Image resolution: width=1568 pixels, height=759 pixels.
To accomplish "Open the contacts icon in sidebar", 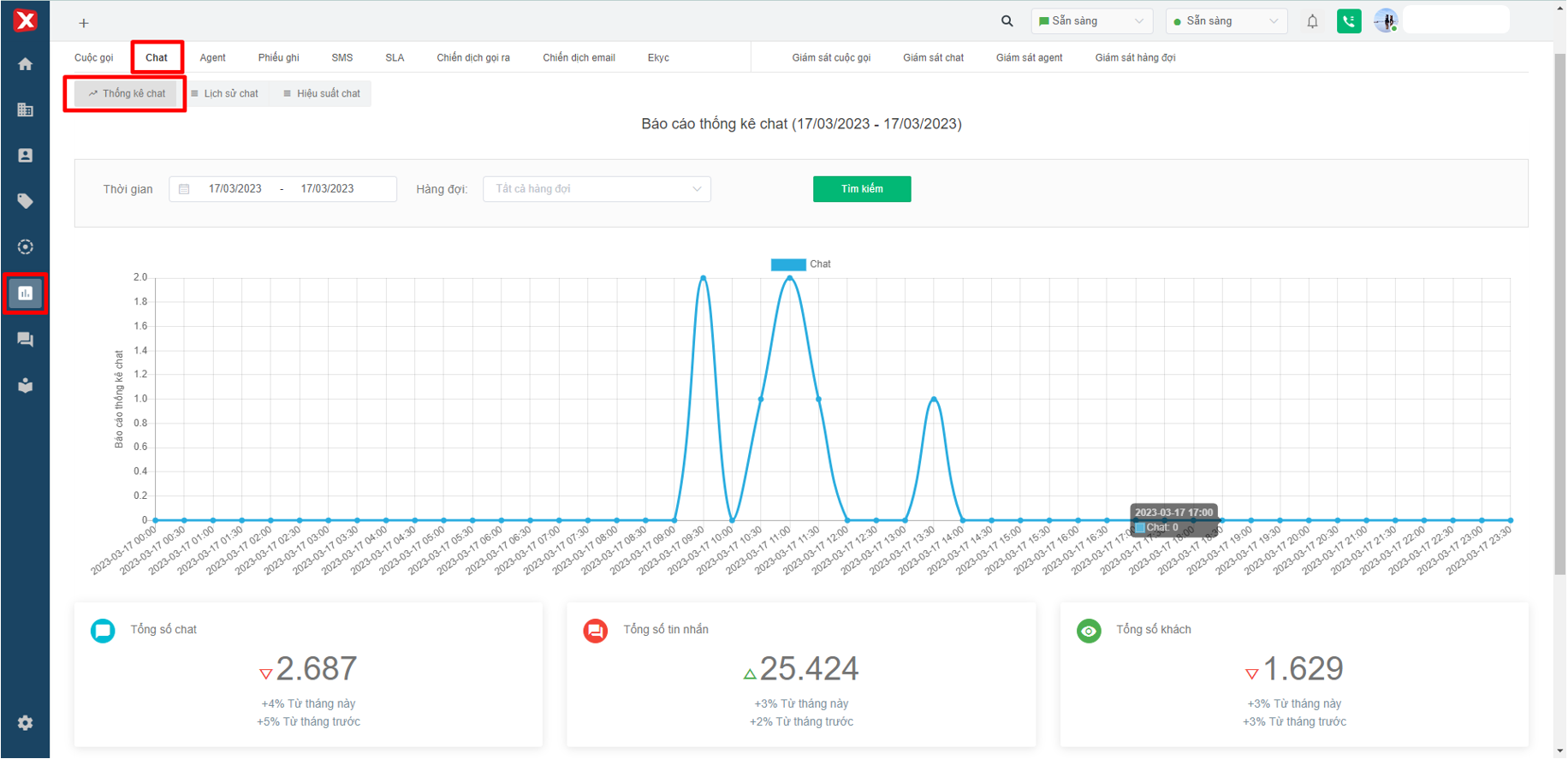I will [x=26, y=156].
